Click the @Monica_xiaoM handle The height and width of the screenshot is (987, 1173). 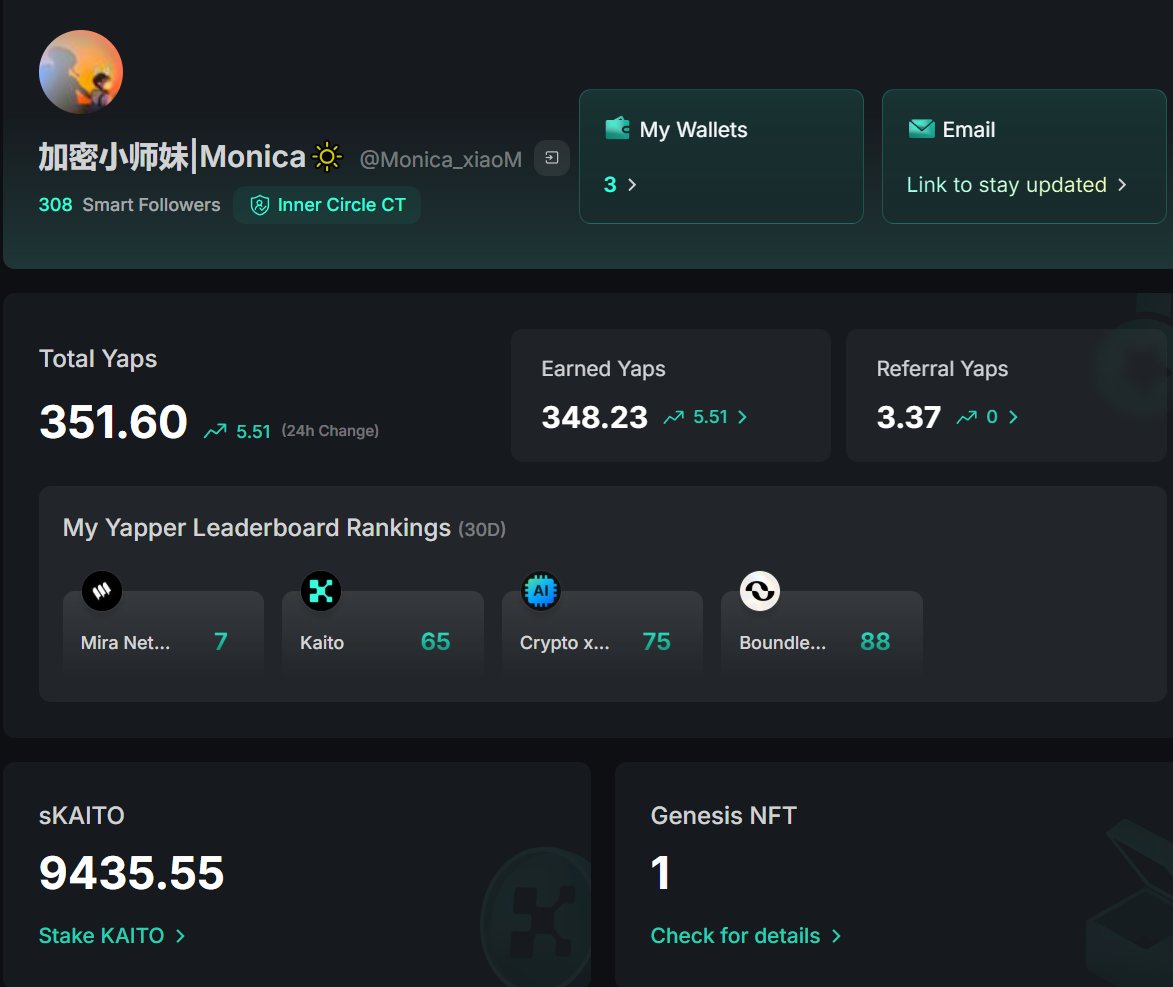(441, 159)
